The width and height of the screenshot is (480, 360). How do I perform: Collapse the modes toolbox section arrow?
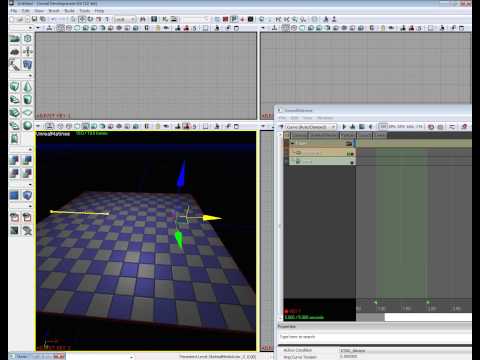point(30,28)
